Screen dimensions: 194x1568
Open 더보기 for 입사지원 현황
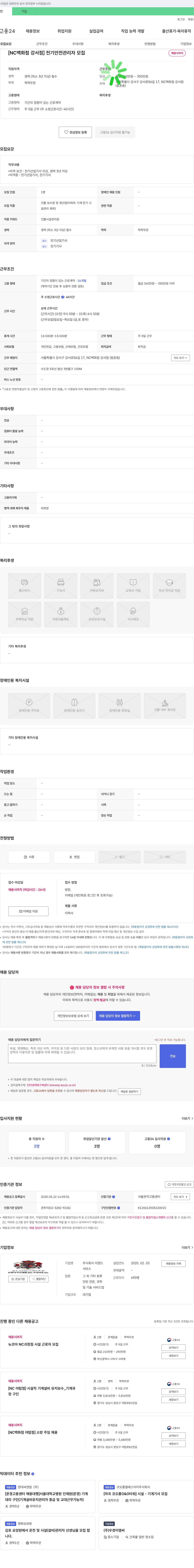point(187,1118)
